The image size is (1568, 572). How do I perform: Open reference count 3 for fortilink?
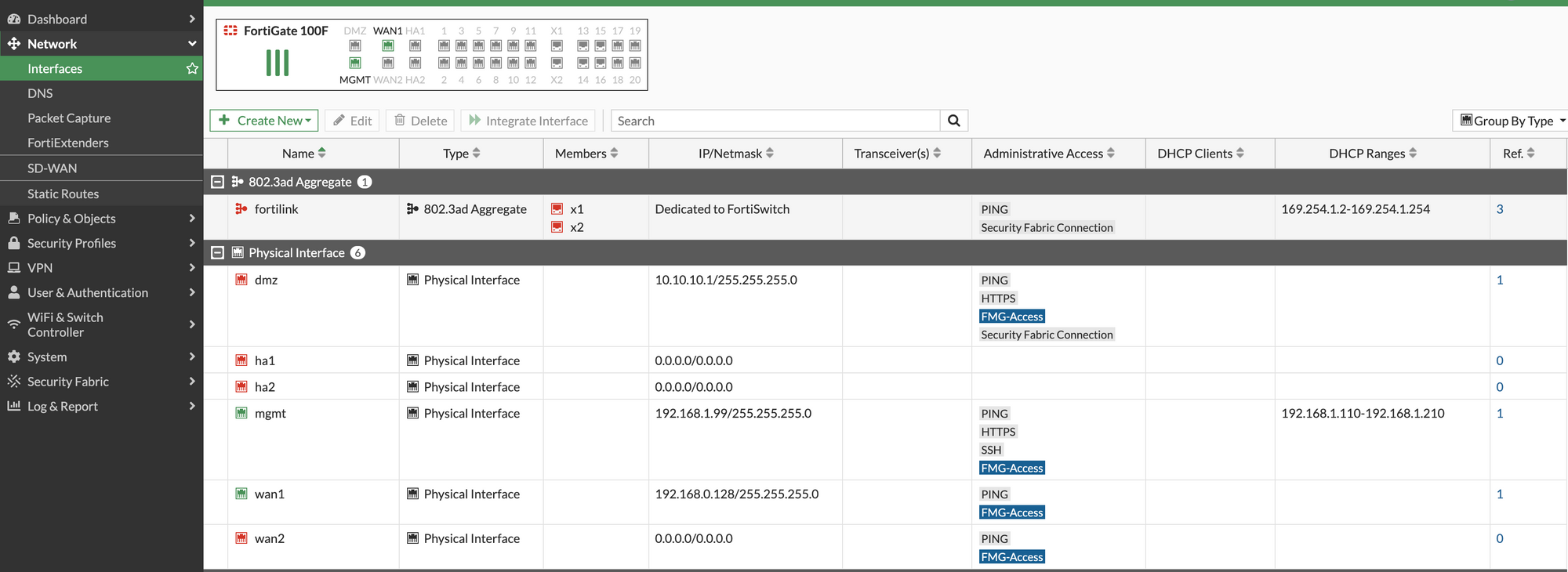click(1500, 209)
